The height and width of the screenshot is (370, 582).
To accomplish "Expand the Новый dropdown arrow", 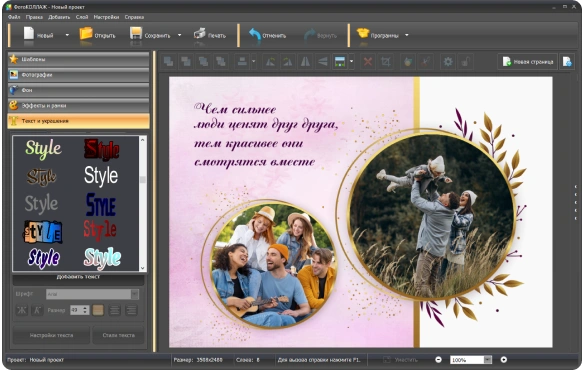I will (x=67, y=35).
